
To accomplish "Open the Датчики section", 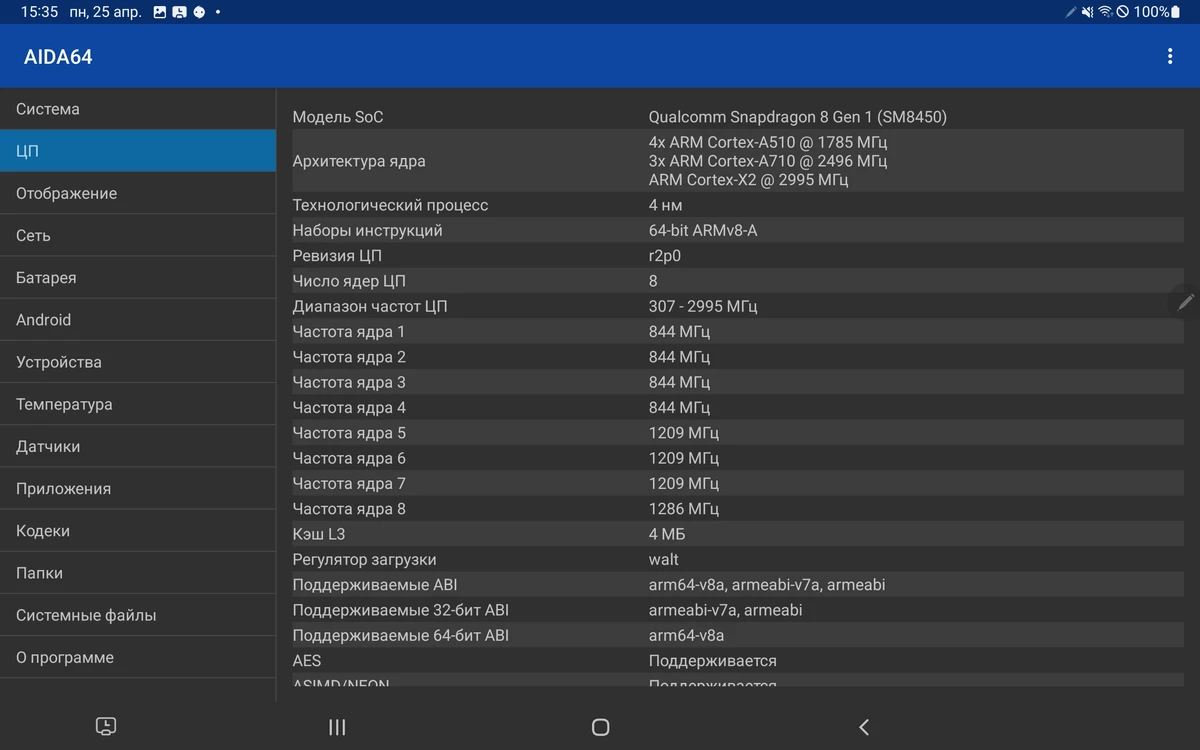I will [138, 446].
